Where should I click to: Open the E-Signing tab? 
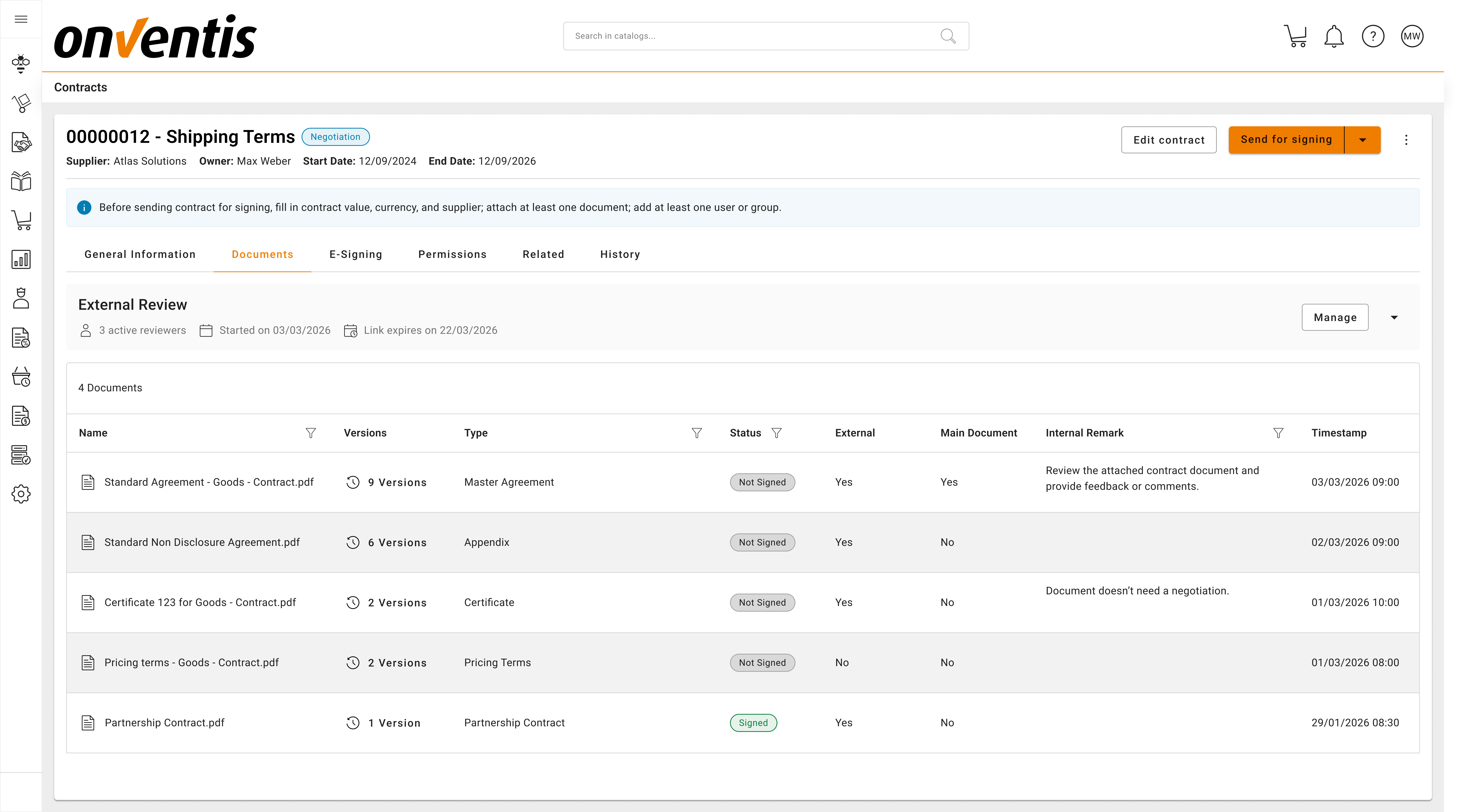(x=356, y=254)
